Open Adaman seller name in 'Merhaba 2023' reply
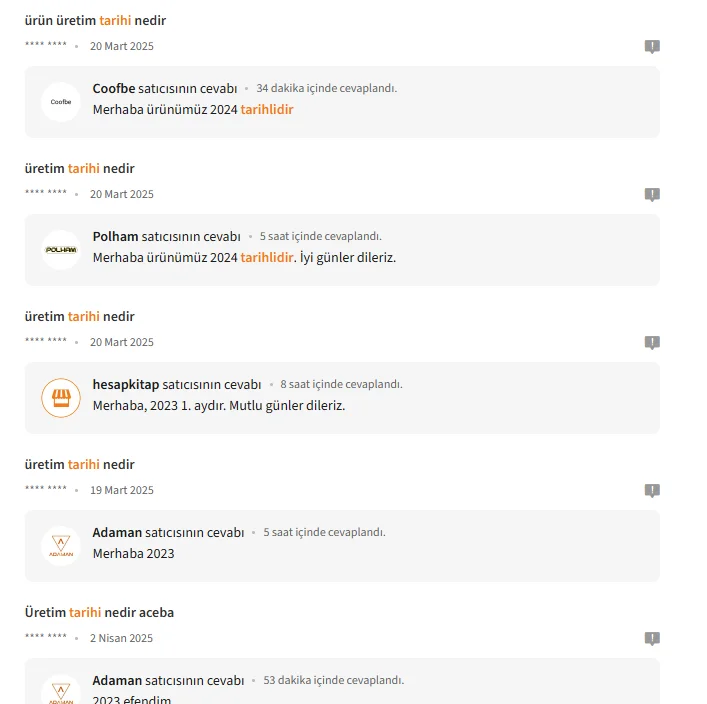 [117, 532]
